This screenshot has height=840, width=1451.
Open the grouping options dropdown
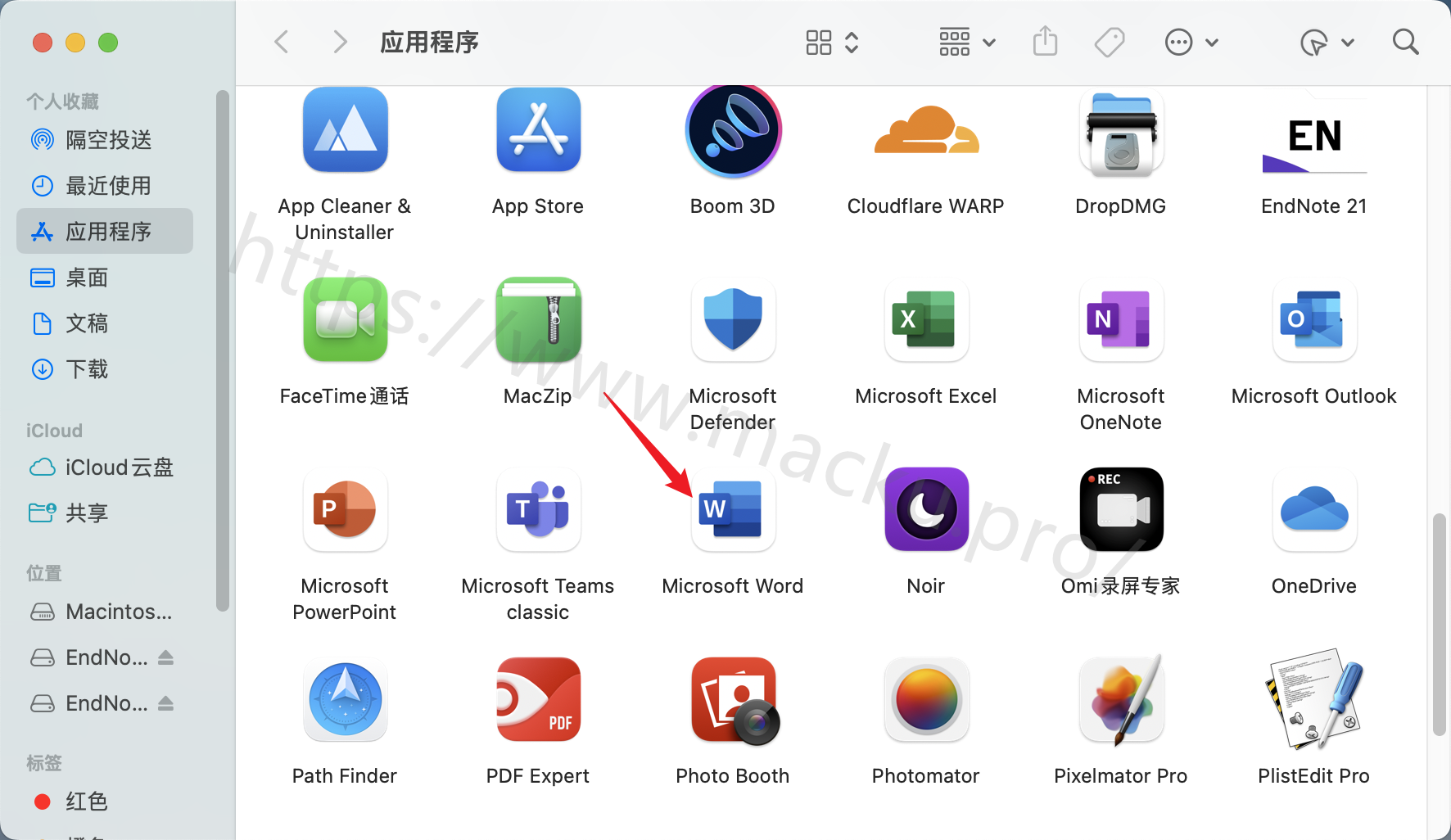(967, 43)
